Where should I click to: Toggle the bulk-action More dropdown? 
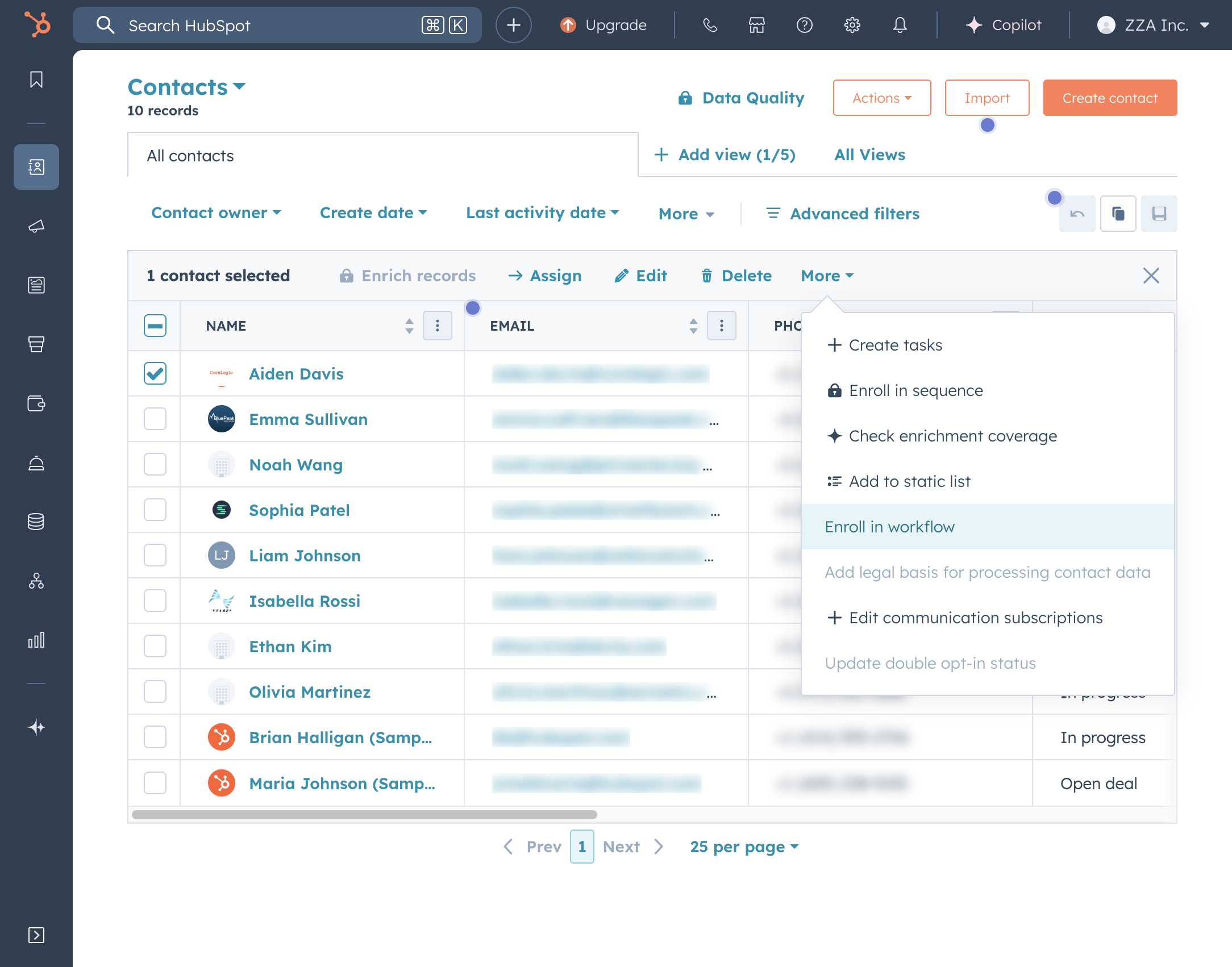[827, 276]
